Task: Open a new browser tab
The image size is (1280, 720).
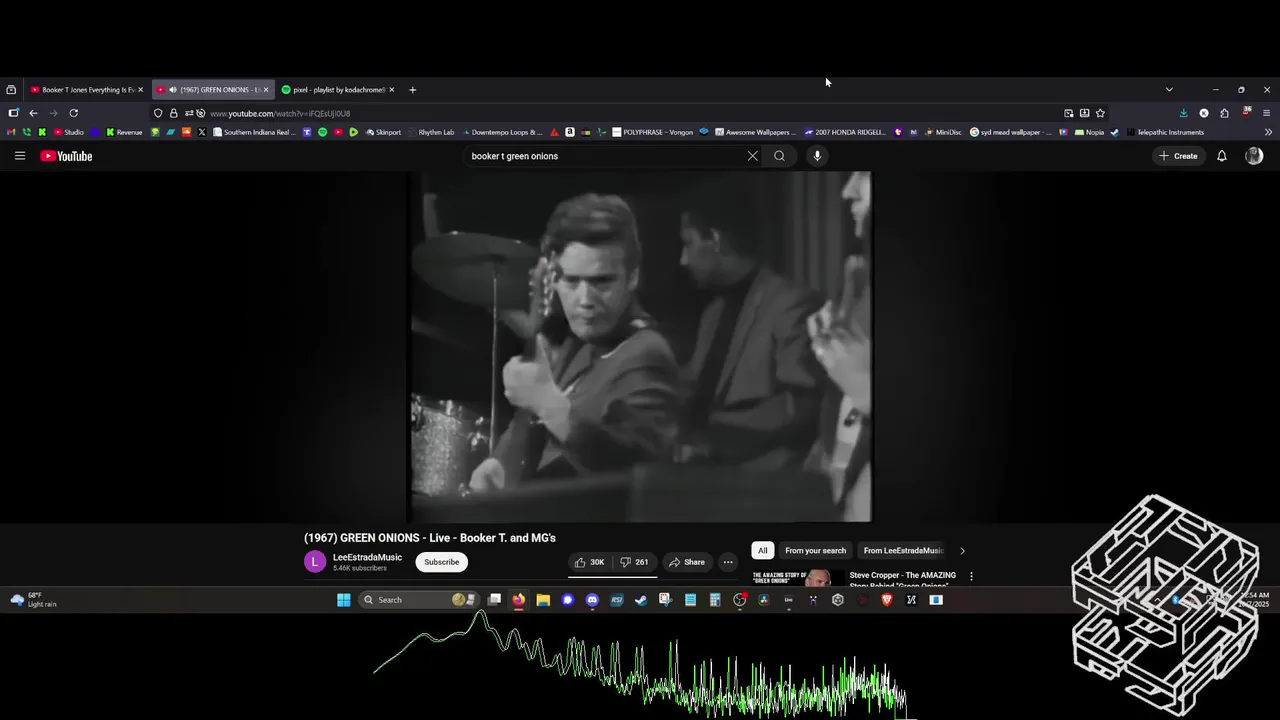Action: [412, 90]
